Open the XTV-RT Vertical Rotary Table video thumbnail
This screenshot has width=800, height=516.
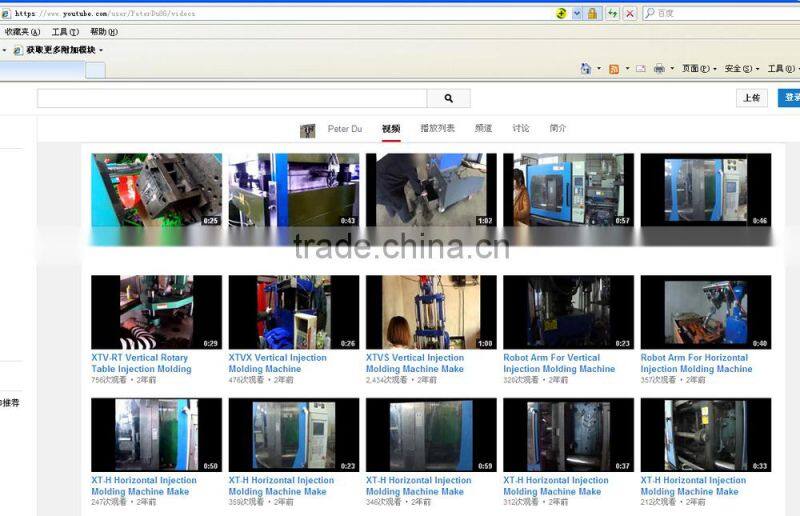point(156,312)
